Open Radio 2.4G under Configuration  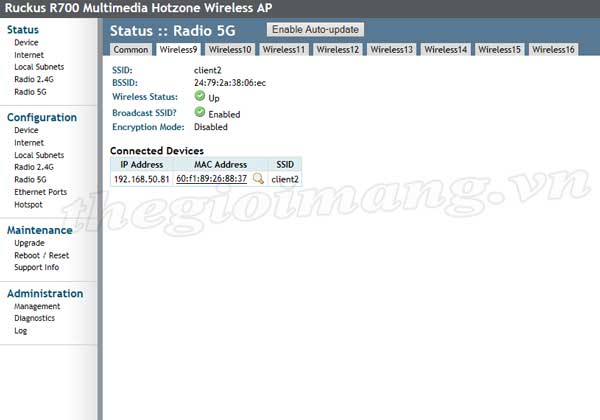tap(34, 167)
